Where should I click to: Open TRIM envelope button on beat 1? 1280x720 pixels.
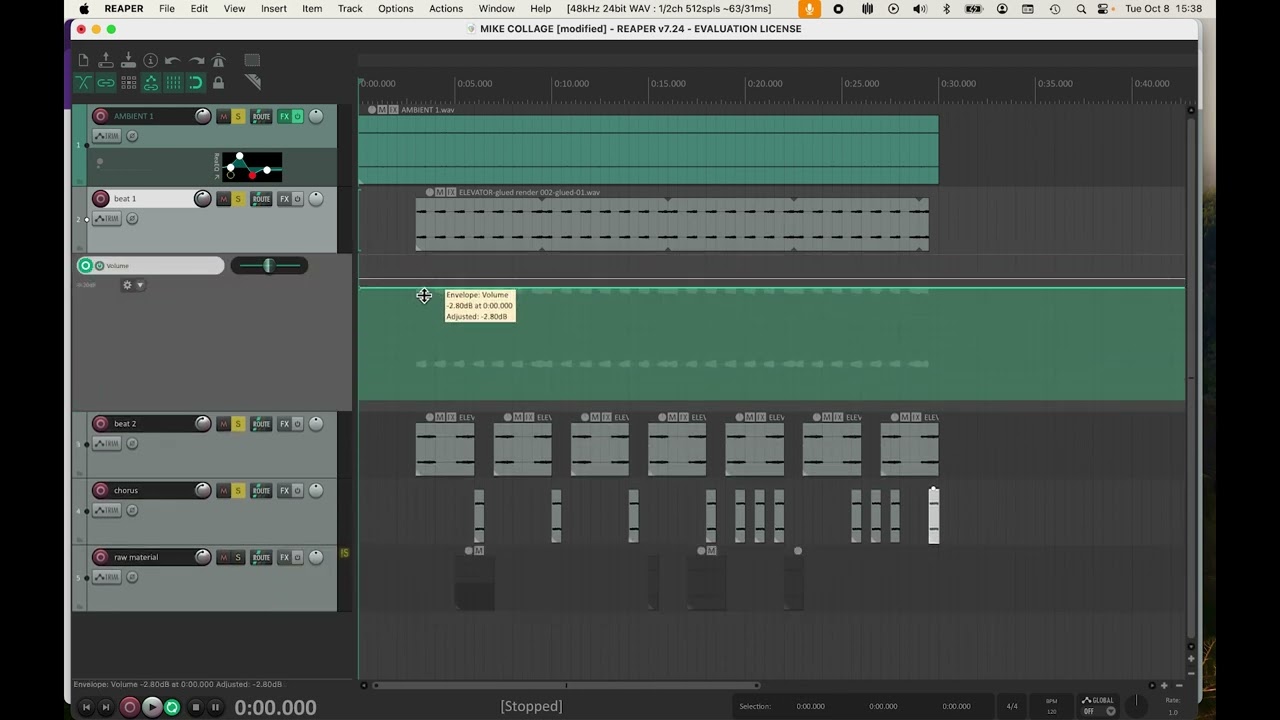click(x=107, y=219)
